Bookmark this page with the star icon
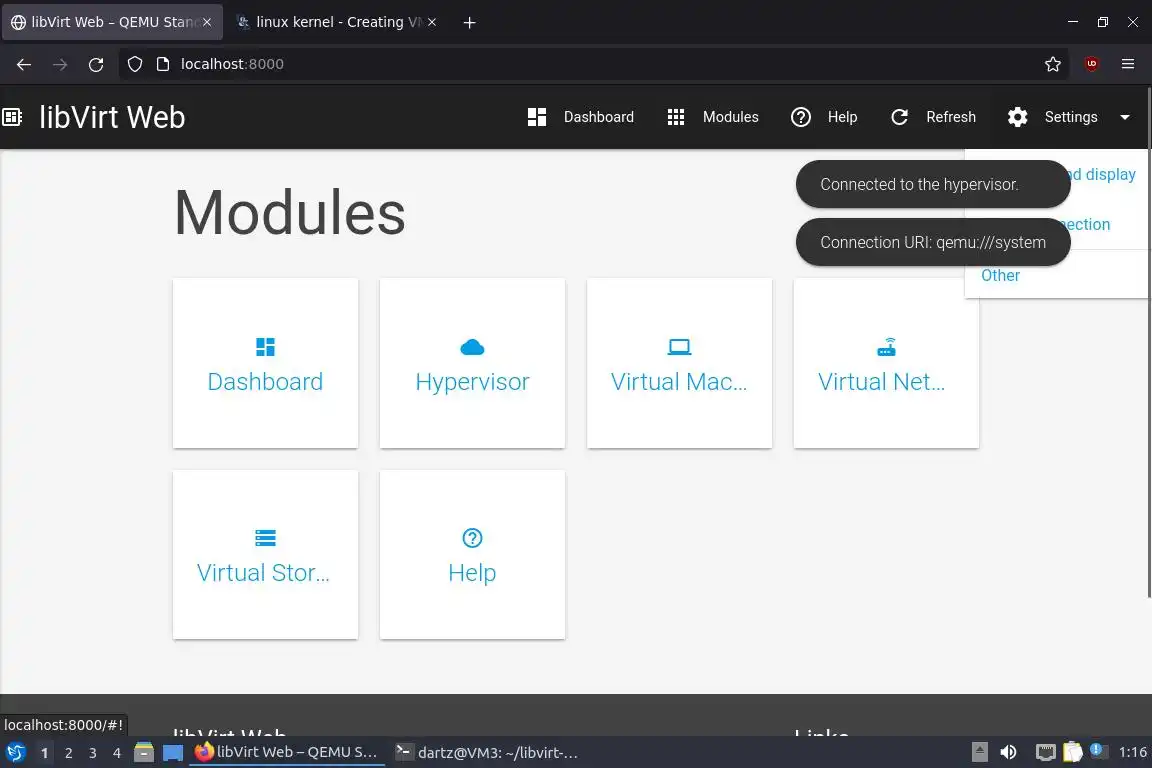Viewport: 1152px width, 768px height. click(x=1053, y=65)
